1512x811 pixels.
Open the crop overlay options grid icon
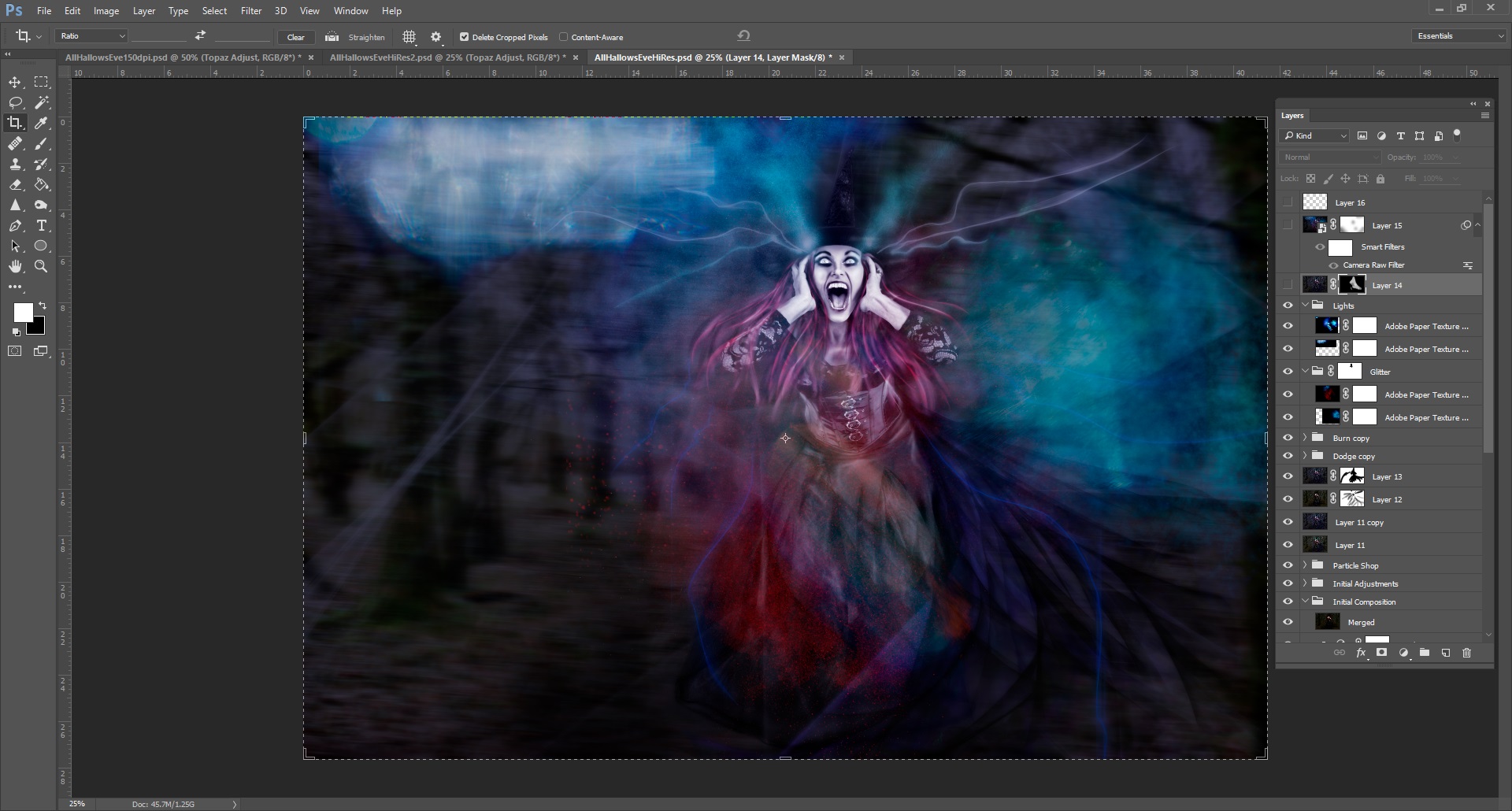point(409,36)
